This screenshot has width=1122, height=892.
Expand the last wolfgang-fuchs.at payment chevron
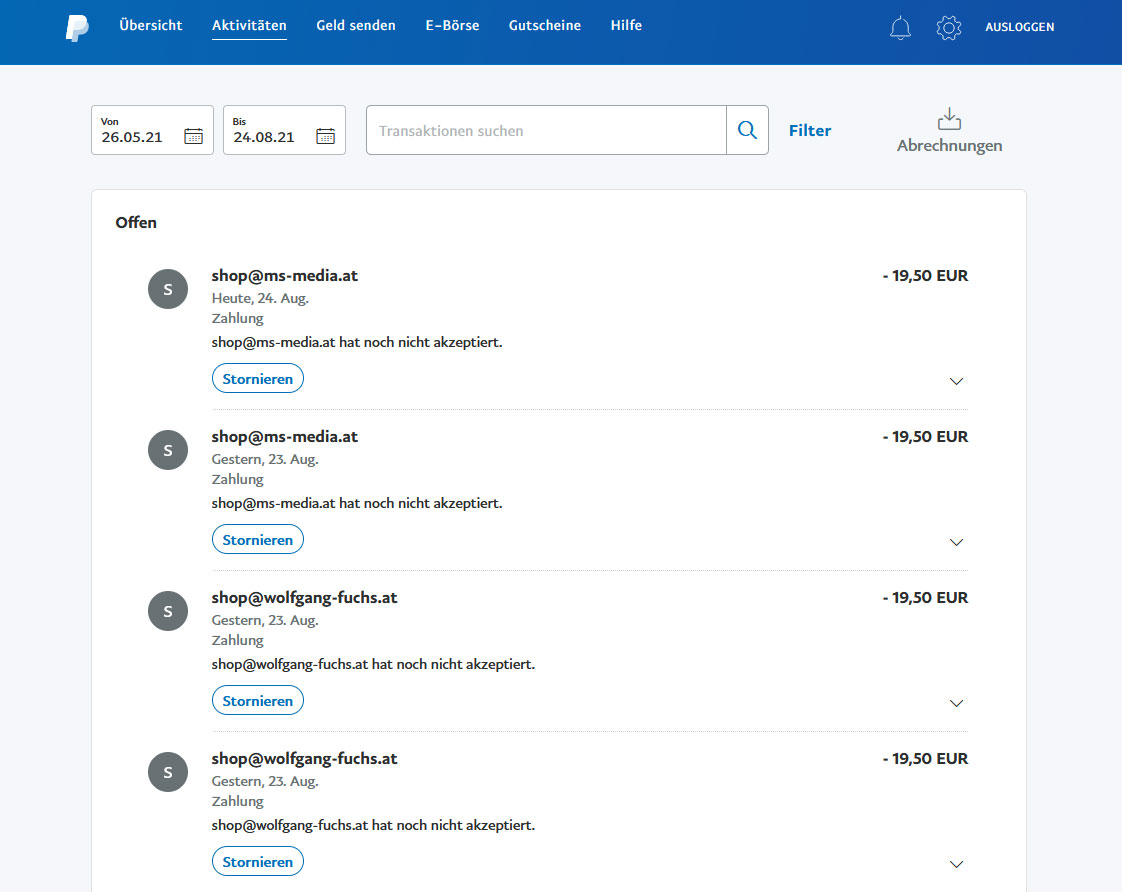pos(956,864)
